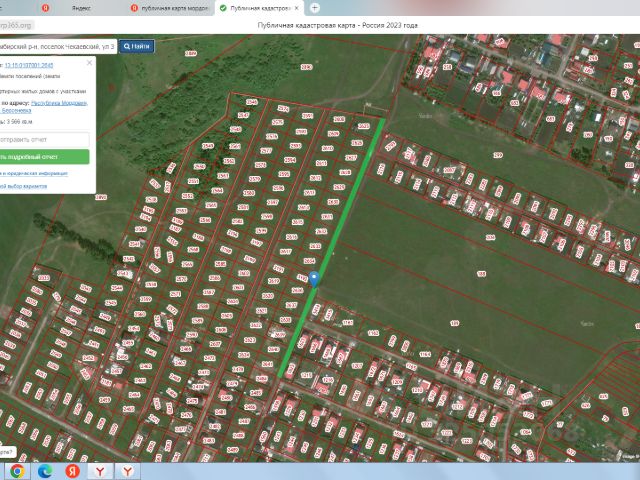
Task: Close the parcel info panel
Action: 91,61
